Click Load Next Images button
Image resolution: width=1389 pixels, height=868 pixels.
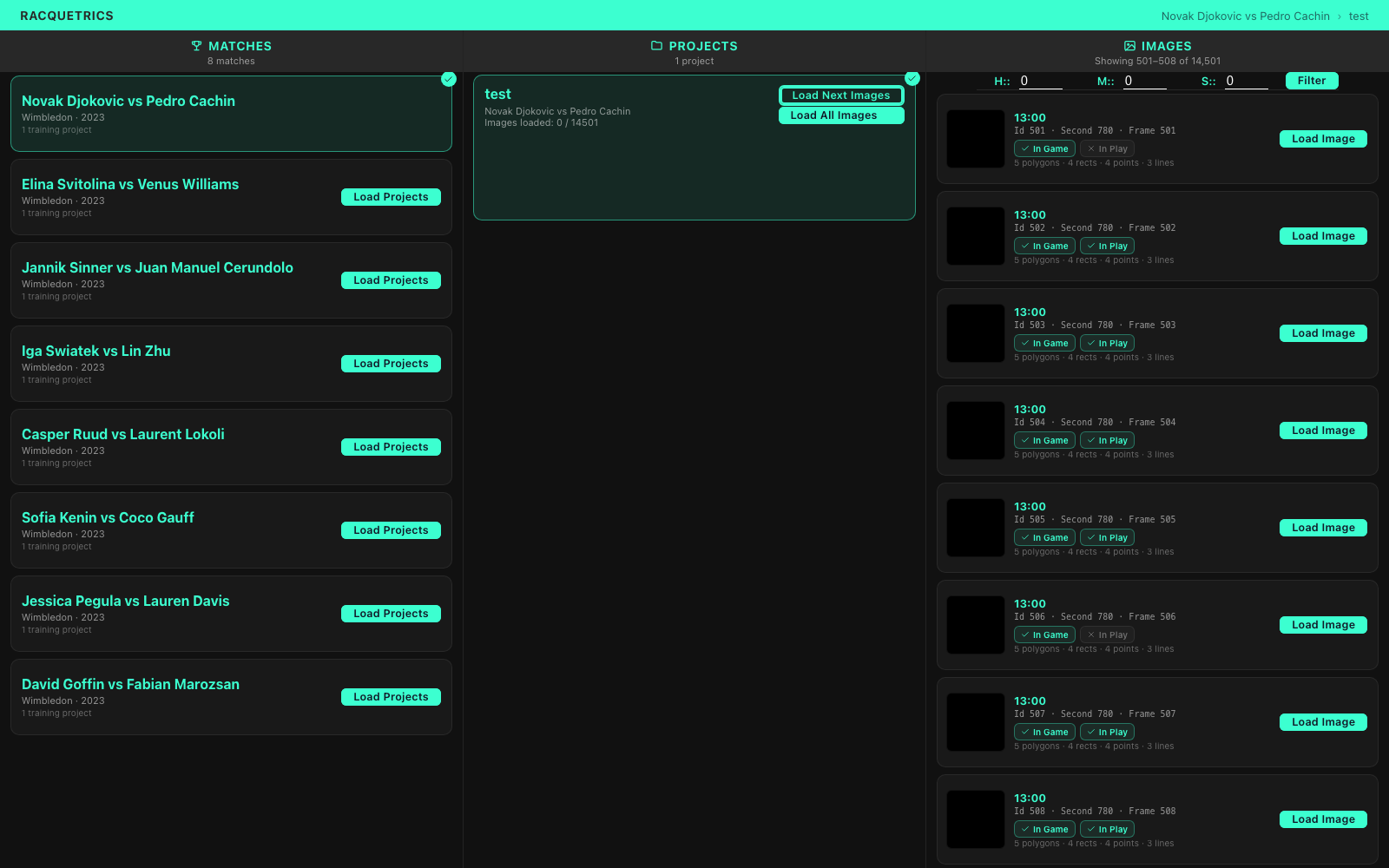click(841, 95)
